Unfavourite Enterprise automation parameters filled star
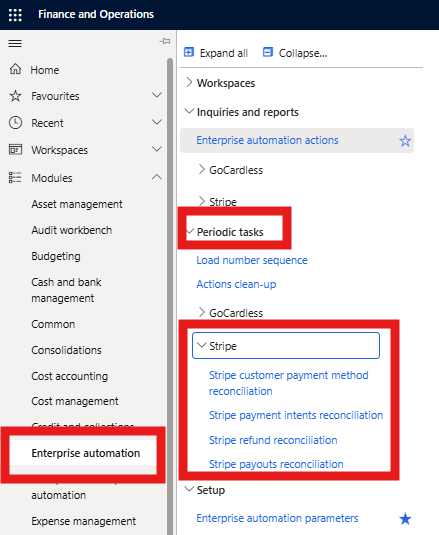439x535 pixels. tap(405, 519)
